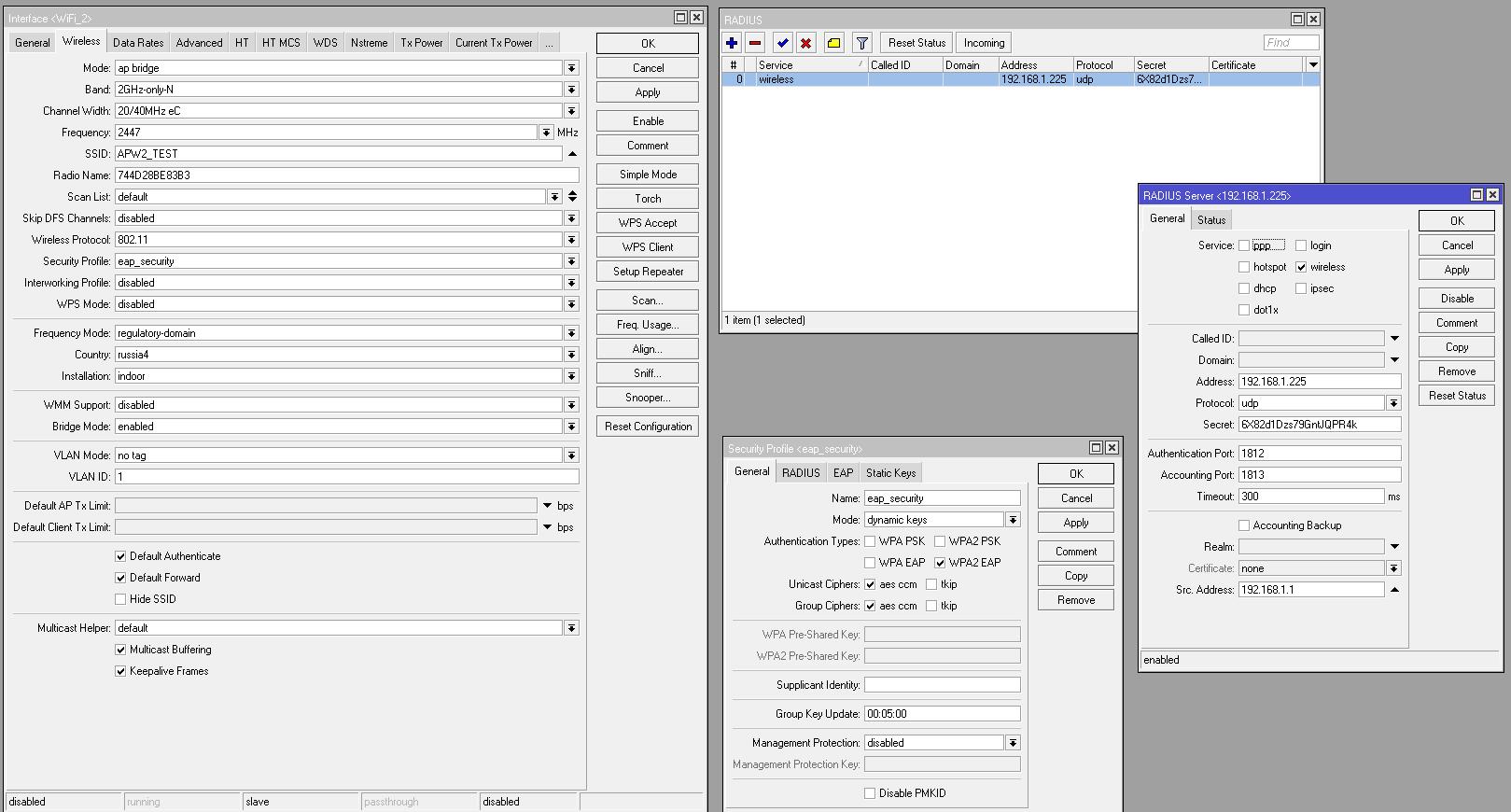Toggle Keepalive Frames checkbox

coord(120,671)
